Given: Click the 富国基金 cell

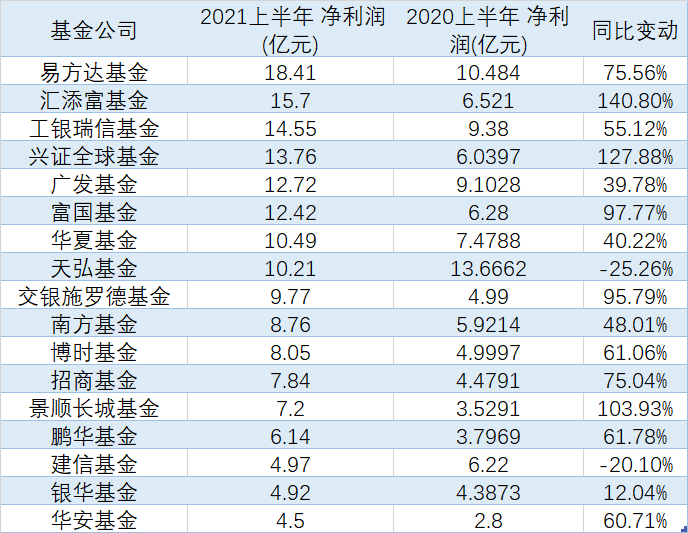Looking at the screenshot, I should (x=94, y=211).
